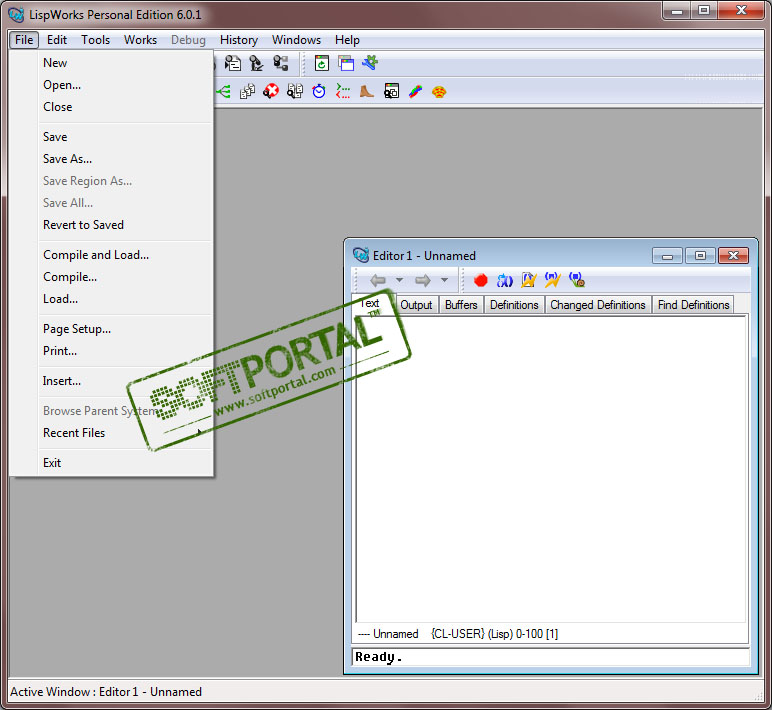Click the window refresh green arrow icon
The image size is (772, 710).
[322, 63]
